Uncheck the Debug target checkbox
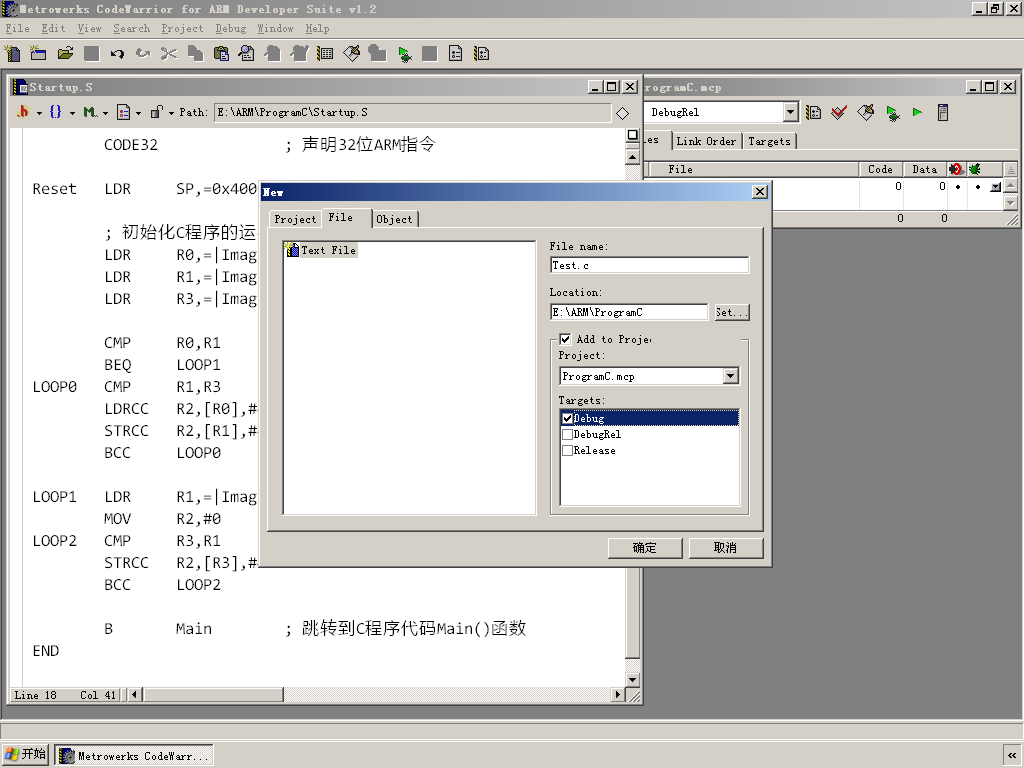The width and height of the screenshot is (1024, 768). (568, 419)
